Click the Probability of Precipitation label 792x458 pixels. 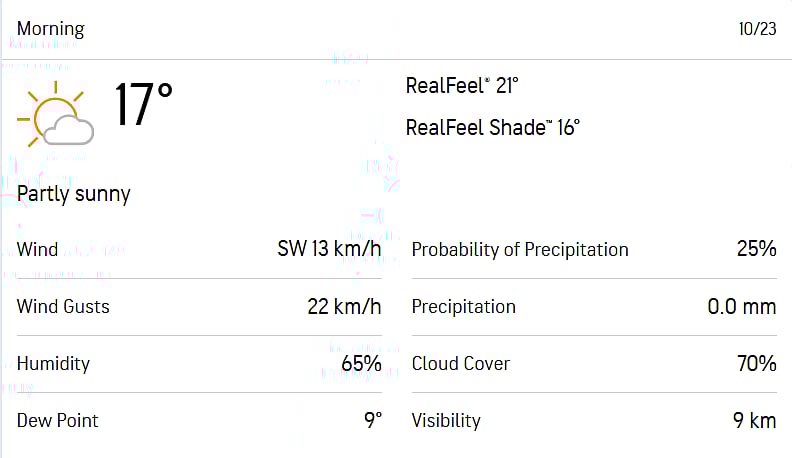tap(520, 249)
